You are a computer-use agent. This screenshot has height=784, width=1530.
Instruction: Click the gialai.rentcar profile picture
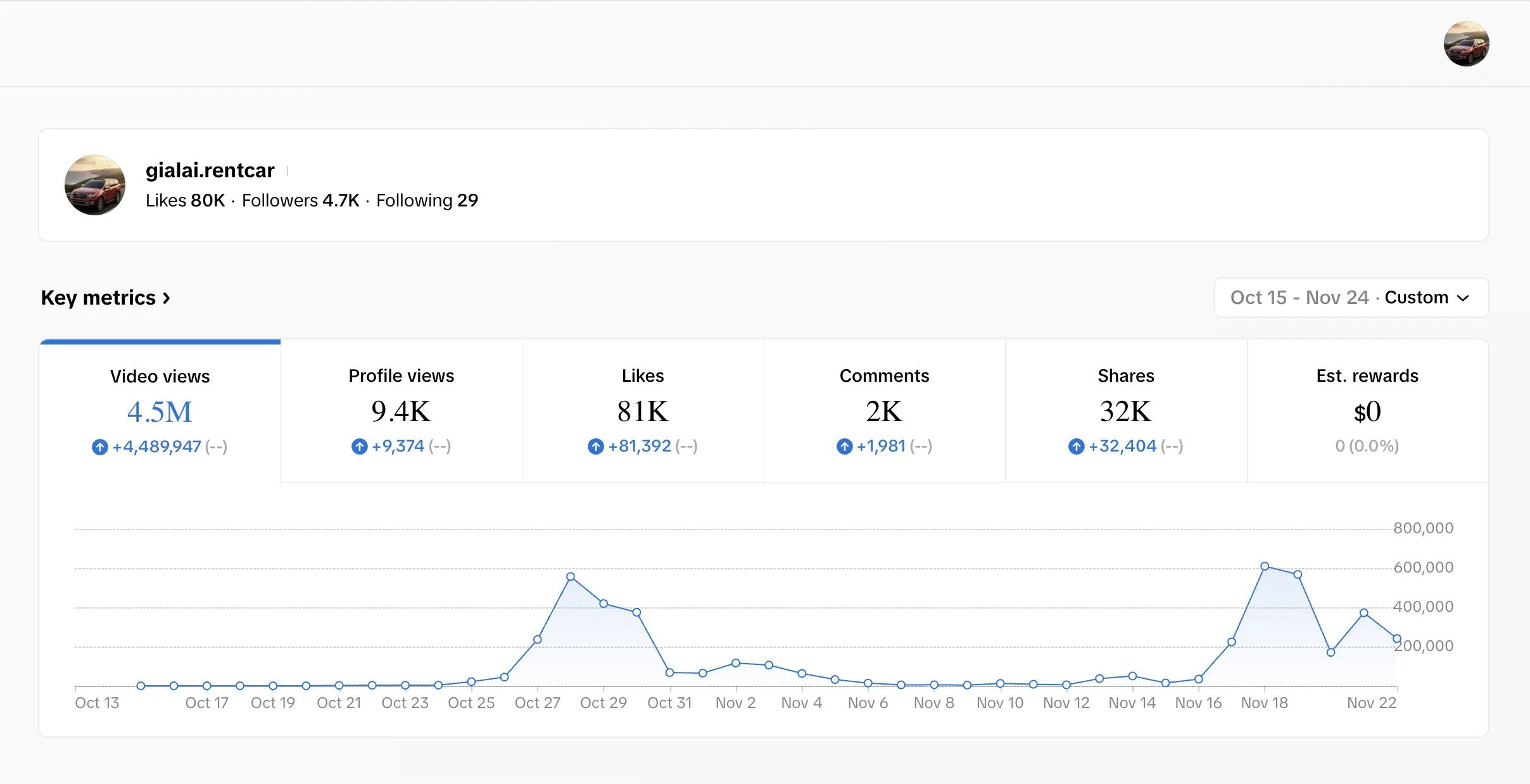[x=95, y=185]
